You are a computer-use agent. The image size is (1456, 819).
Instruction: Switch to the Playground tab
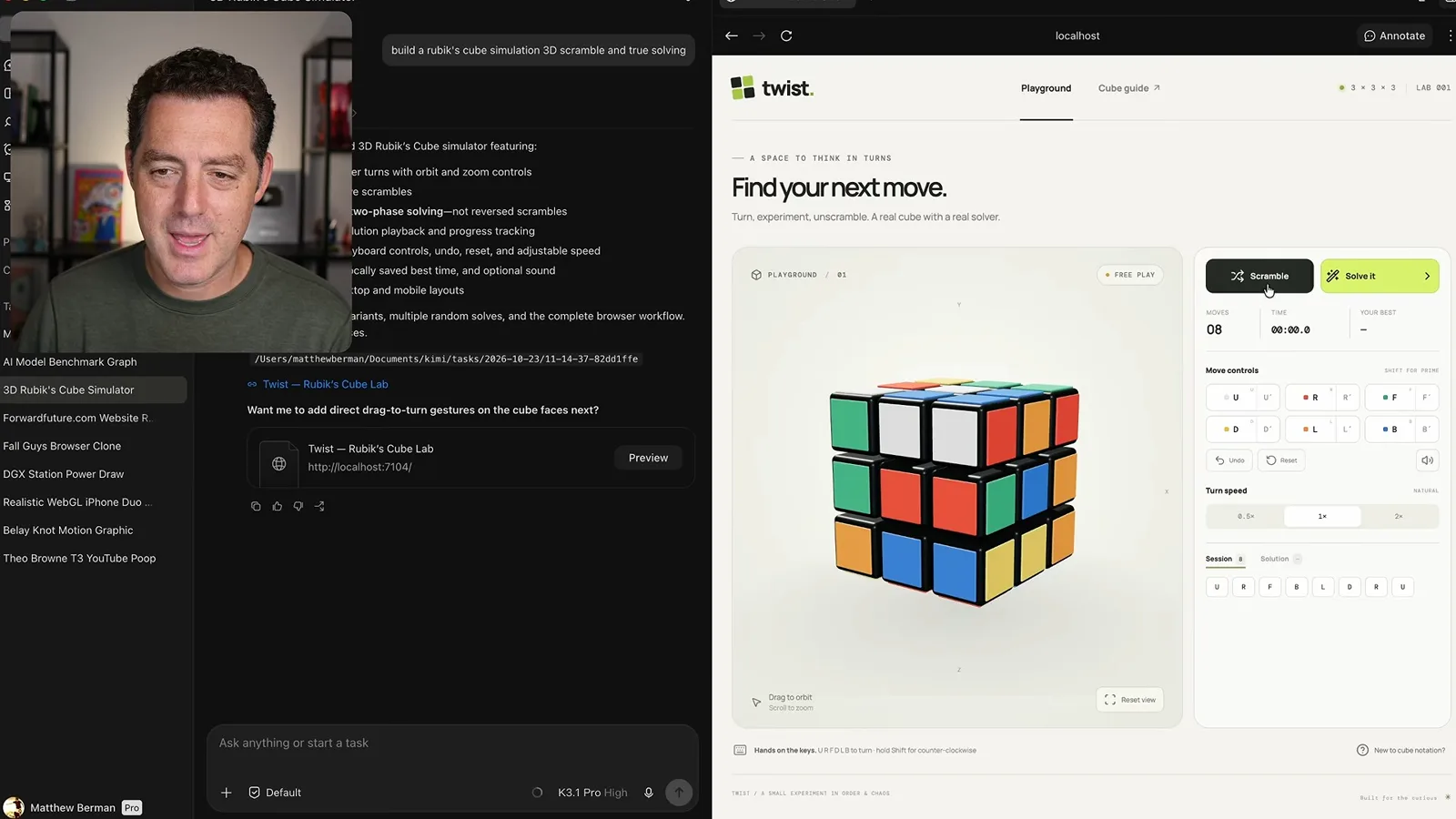(1046, 88)
